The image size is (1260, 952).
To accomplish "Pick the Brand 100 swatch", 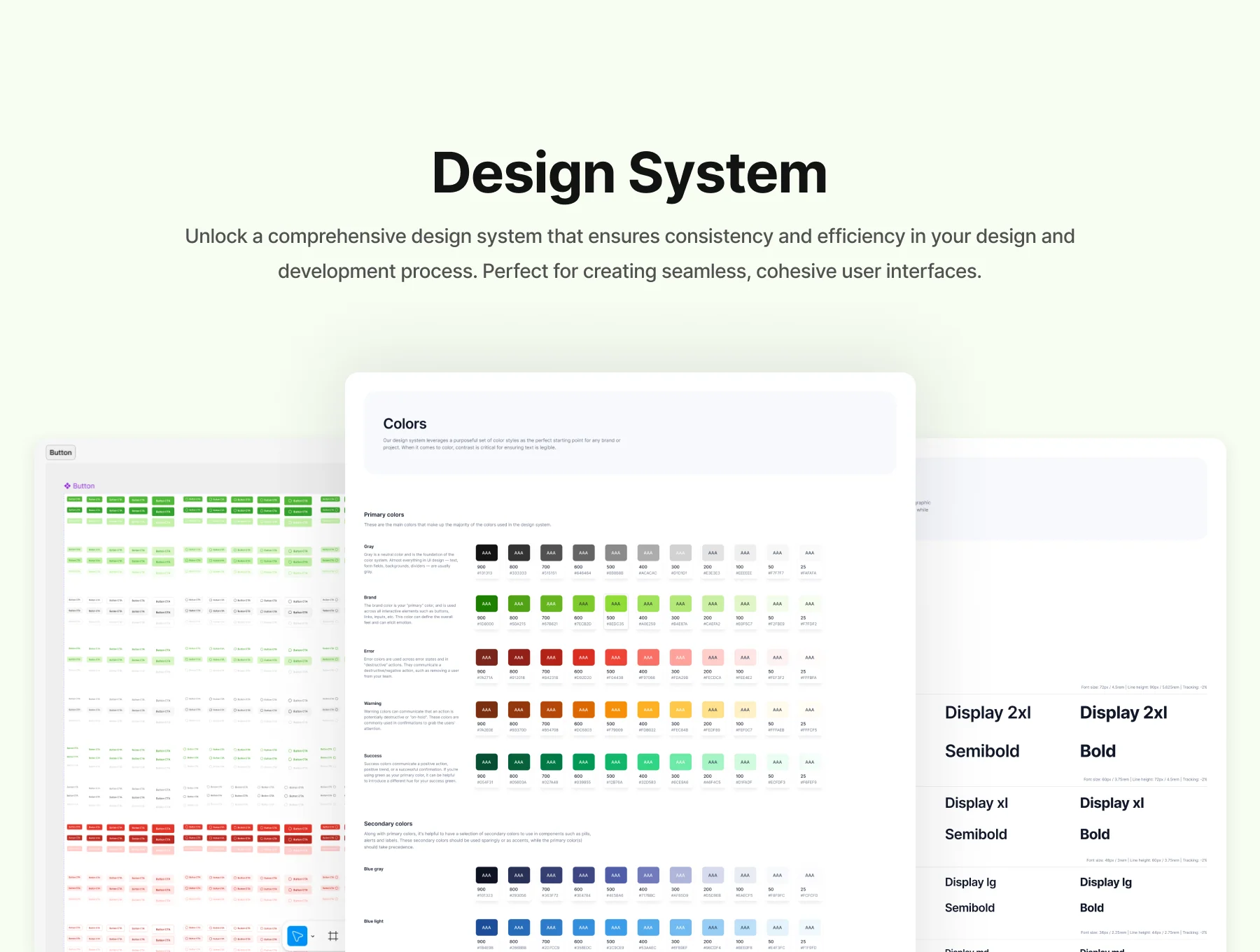I will coord(745,603).
